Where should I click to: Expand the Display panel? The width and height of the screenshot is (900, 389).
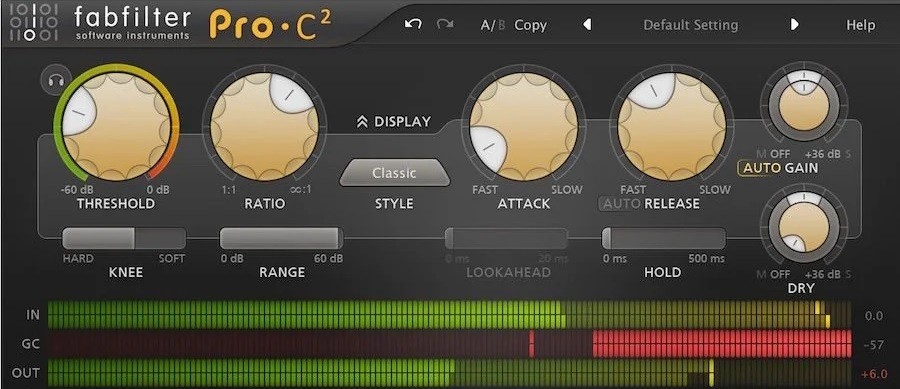[x=394, y=122]
